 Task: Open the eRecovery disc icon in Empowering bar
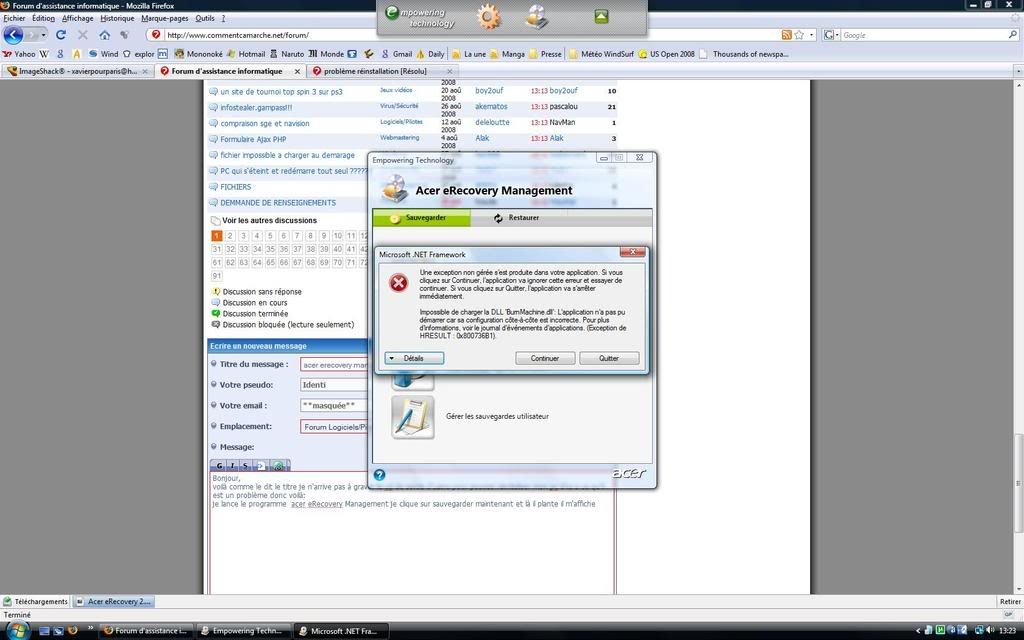point(537,17)
